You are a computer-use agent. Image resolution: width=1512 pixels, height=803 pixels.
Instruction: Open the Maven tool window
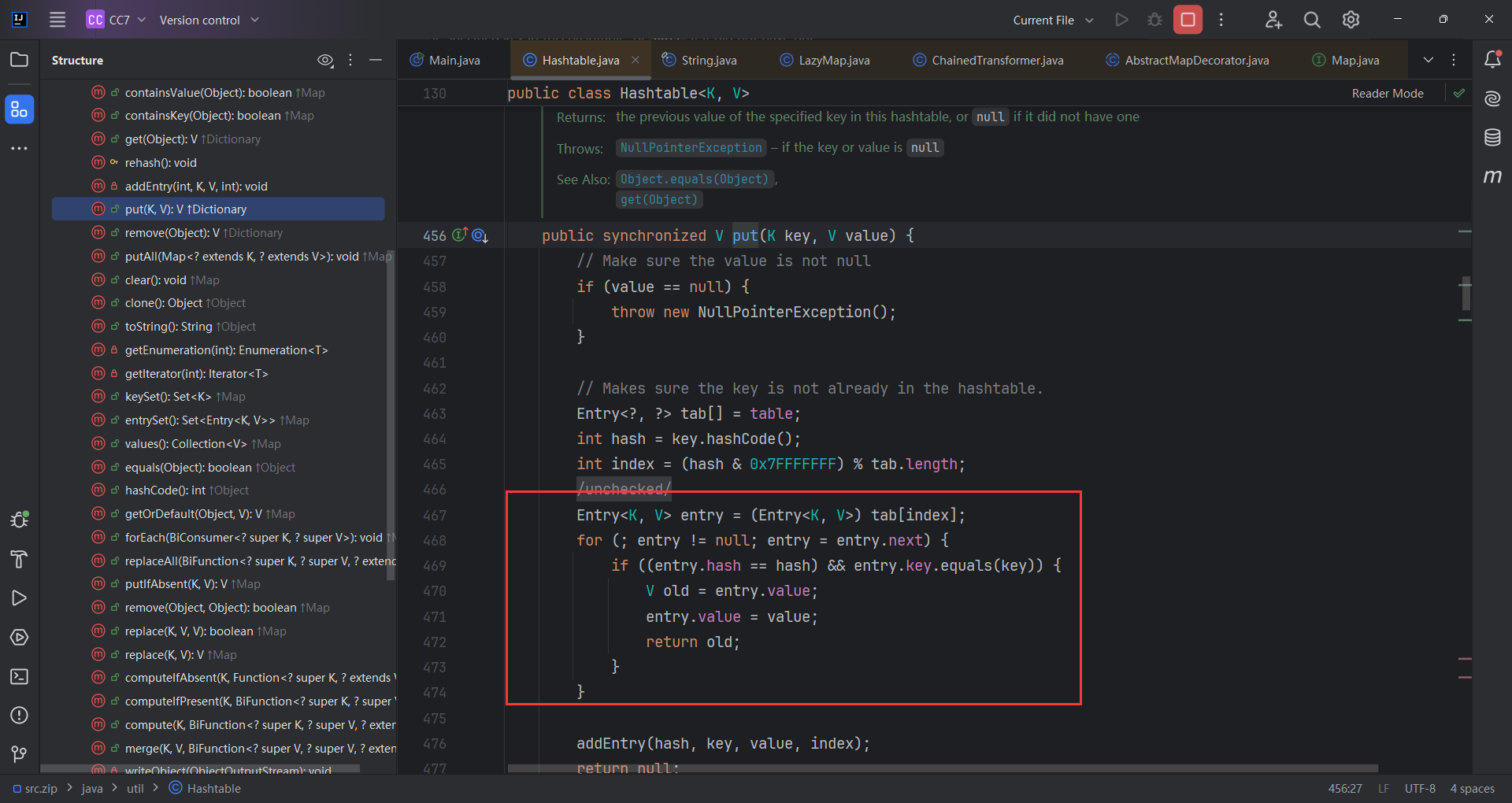[x=1492, y=176]
